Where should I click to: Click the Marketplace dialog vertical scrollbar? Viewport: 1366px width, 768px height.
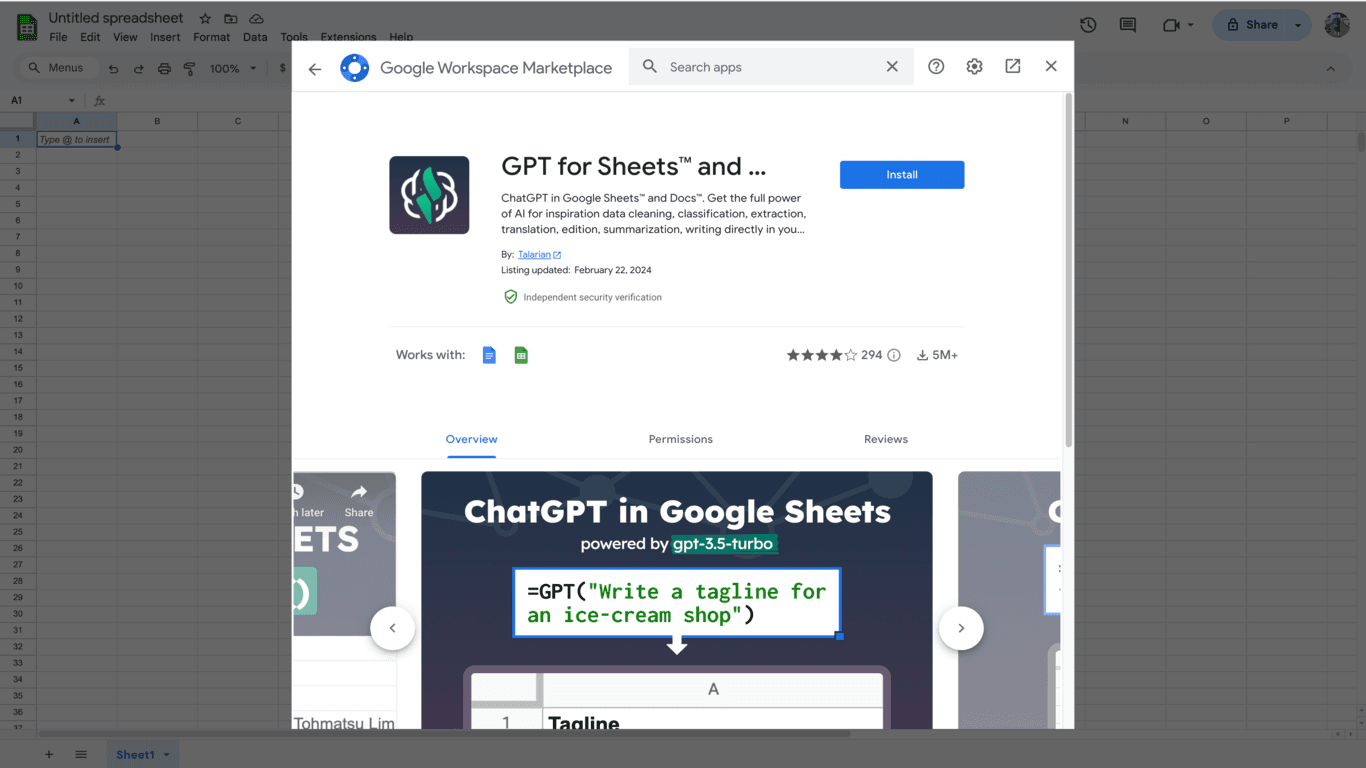tap(1069, 270)
